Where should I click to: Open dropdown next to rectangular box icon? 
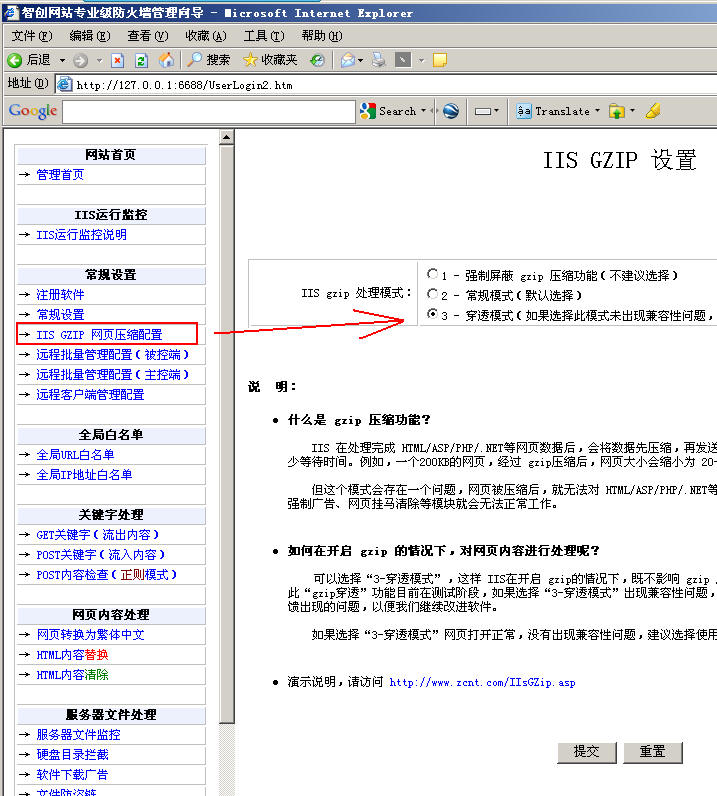496,111
